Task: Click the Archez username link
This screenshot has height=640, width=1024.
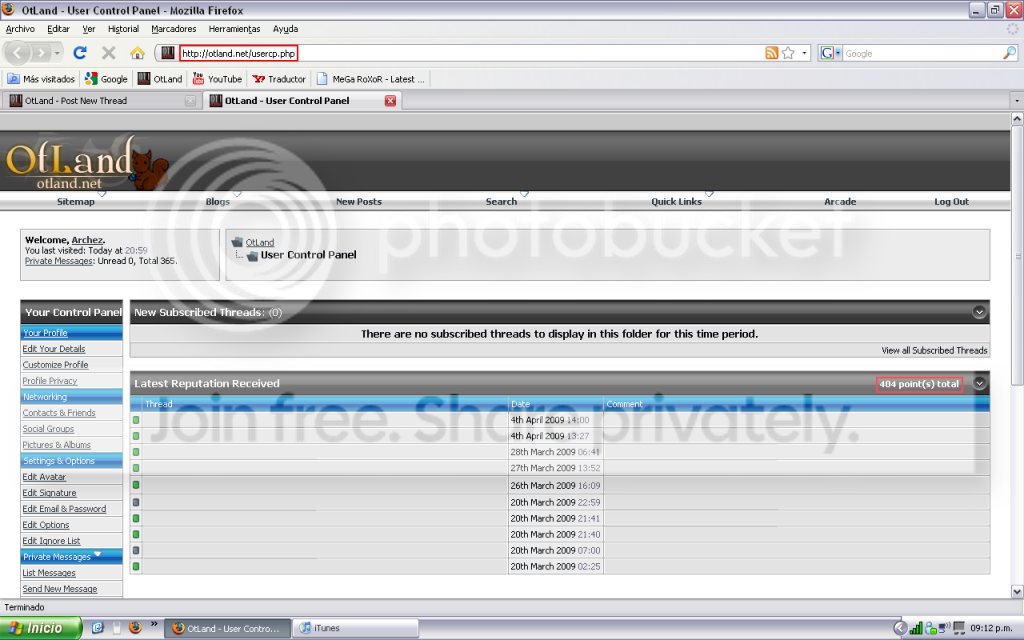Action: coord(87,240)
